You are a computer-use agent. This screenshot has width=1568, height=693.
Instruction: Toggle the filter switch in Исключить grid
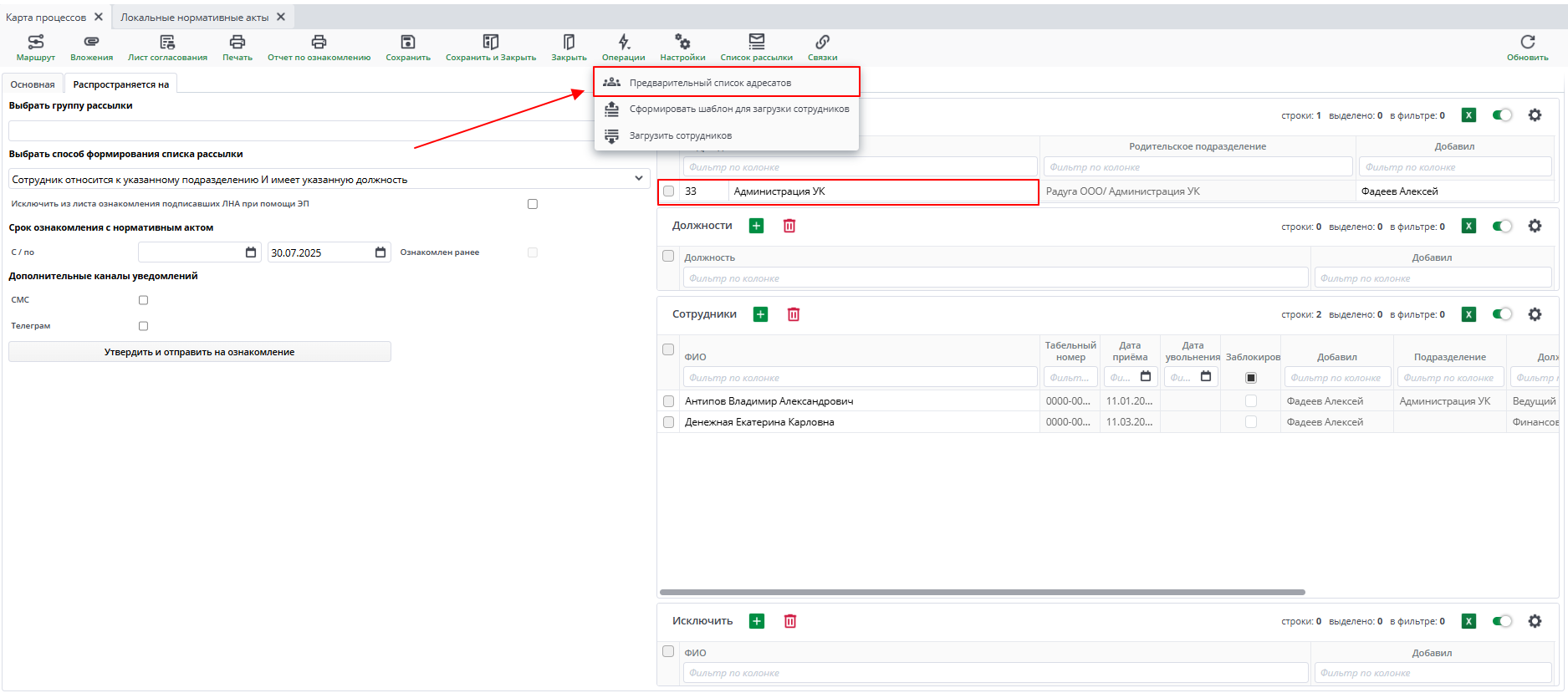[x=1503, y=621]
